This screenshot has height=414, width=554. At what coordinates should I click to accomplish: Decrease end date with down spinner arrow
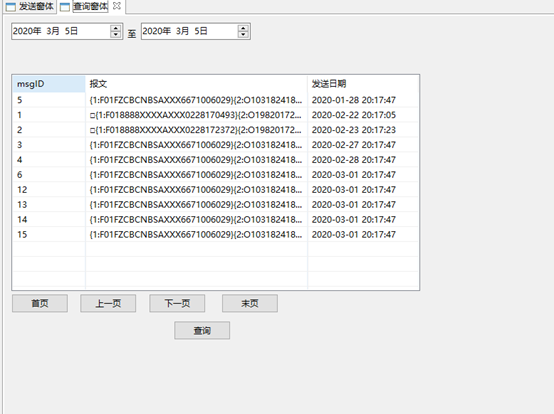point(243,35)
